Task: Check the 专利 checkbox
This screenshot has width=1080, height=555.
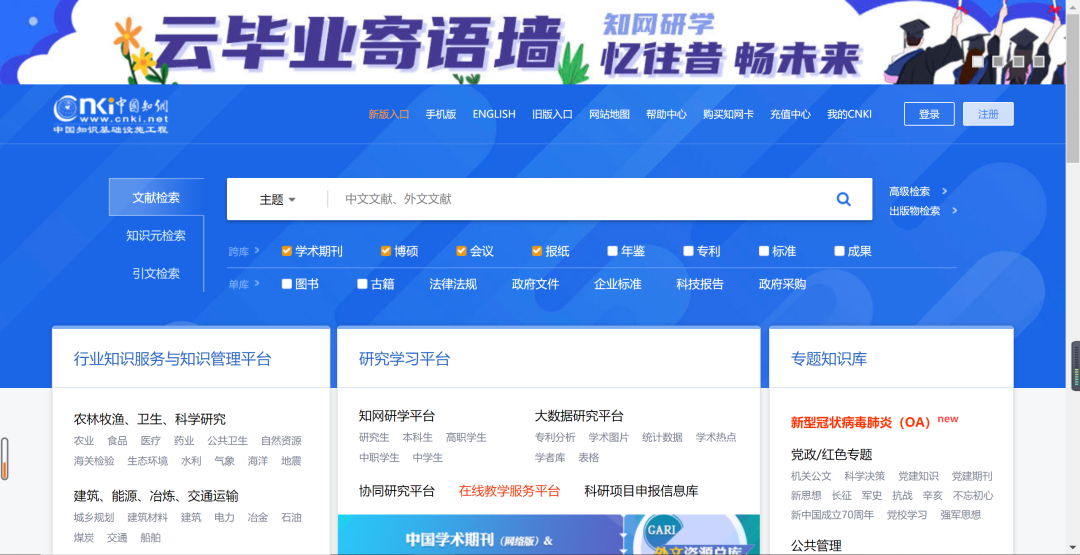Action: pos(688,251)
